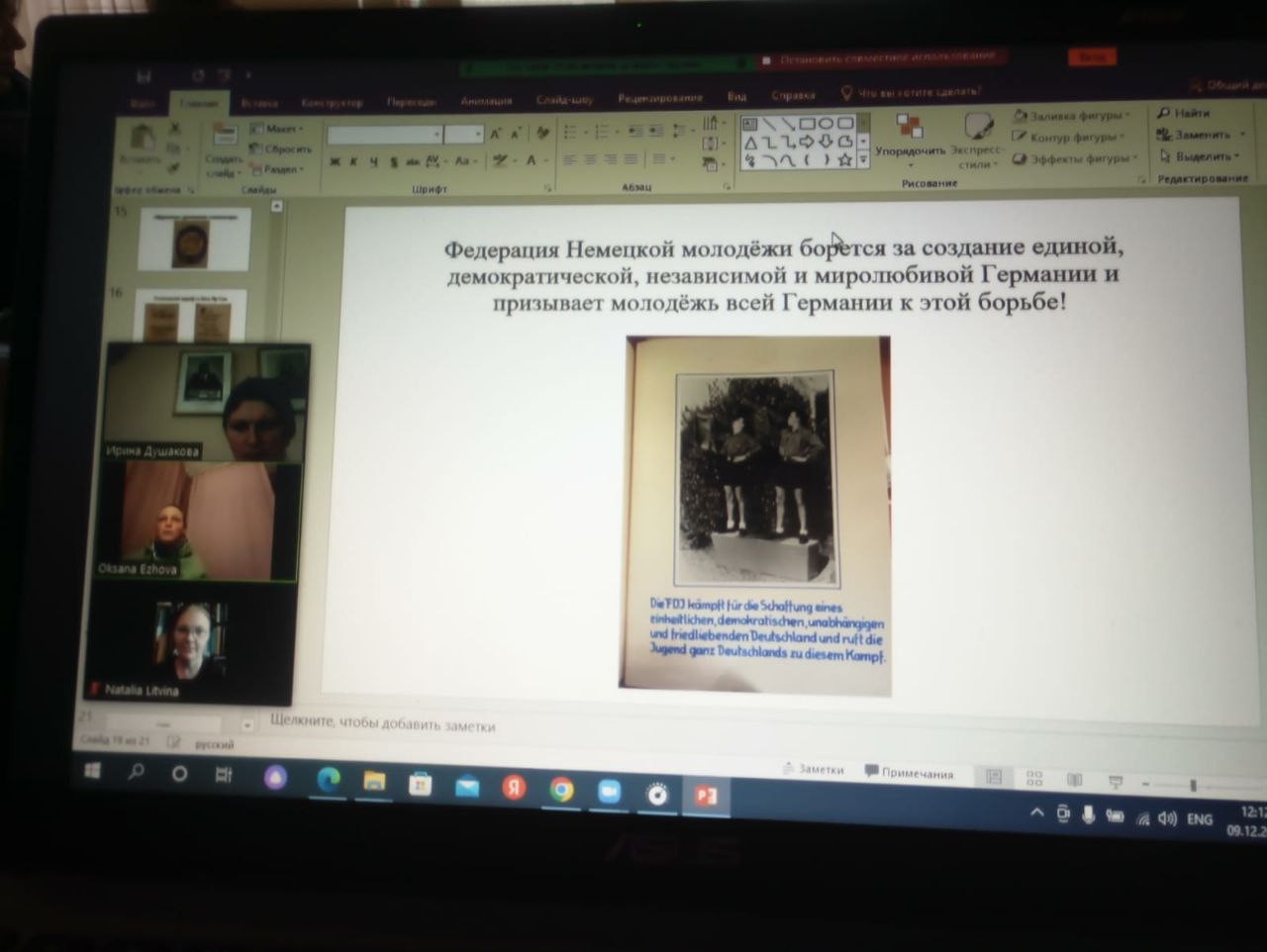Click the Заменить replace button
The width and height of the screenshot is (1267, 952).
tap(1200, 135)
